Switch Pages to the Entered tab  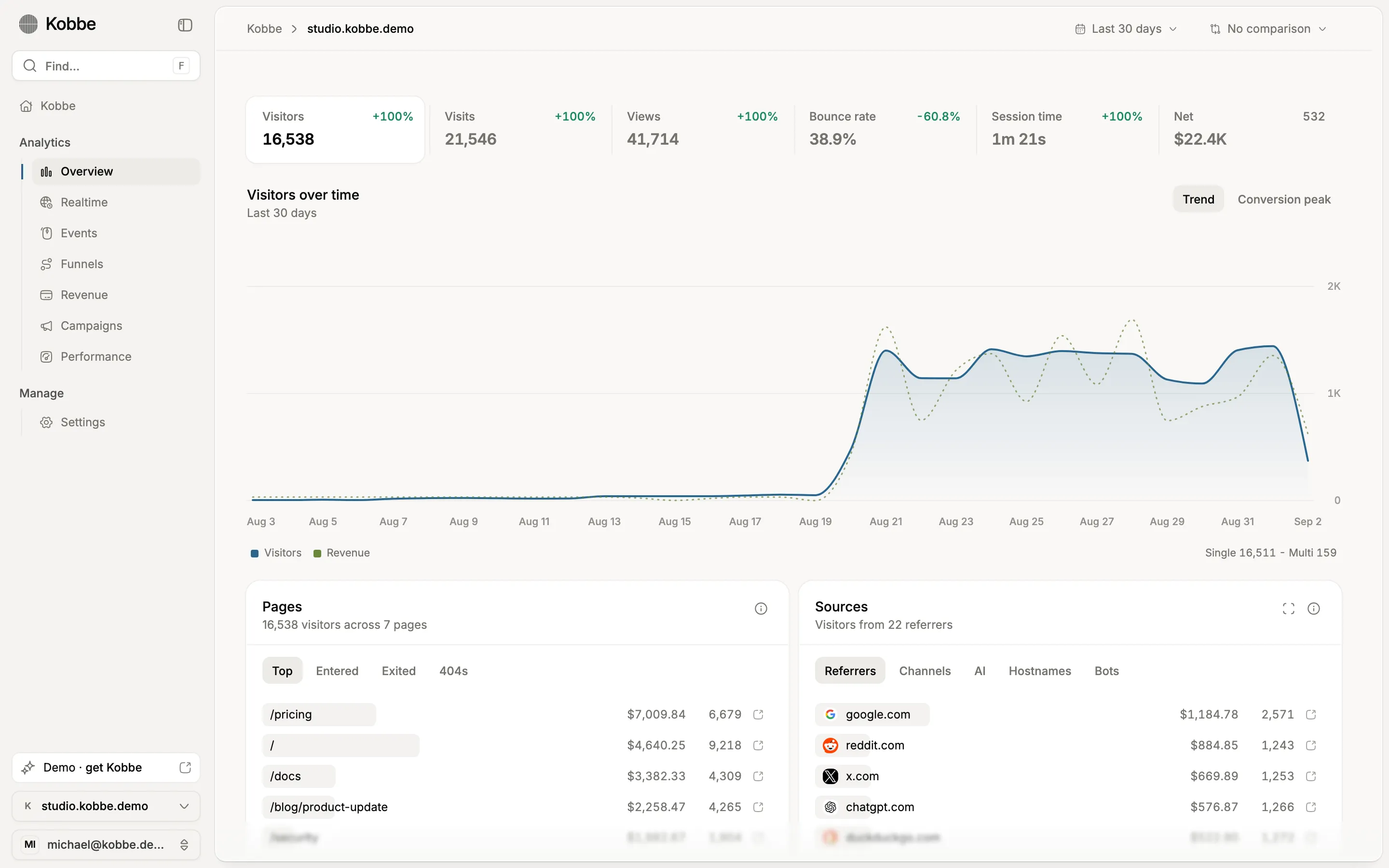[x=337, y=670]
